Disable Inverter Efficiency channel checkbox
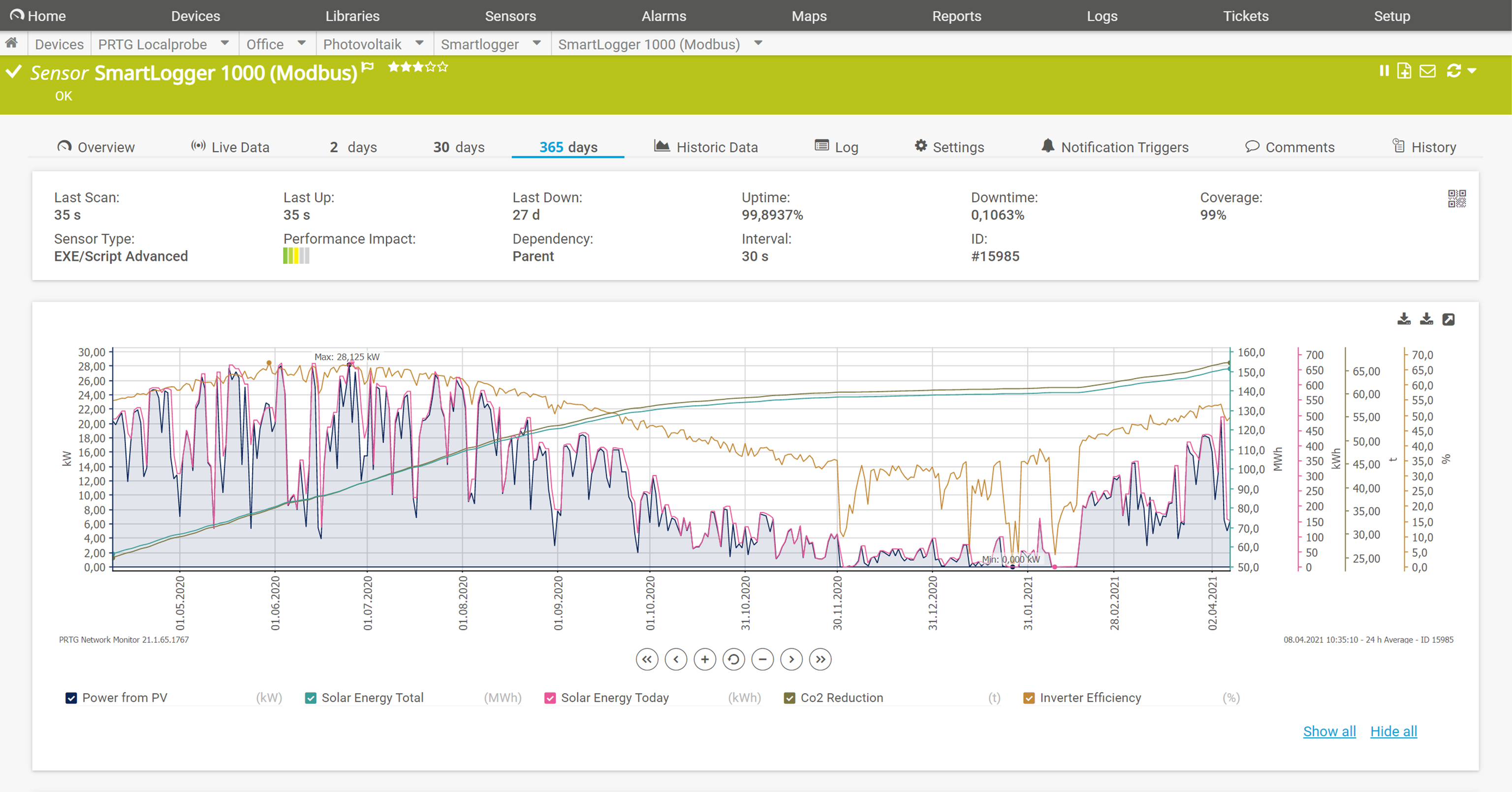Screen dimensions: 1512x792 [1029, 698]
